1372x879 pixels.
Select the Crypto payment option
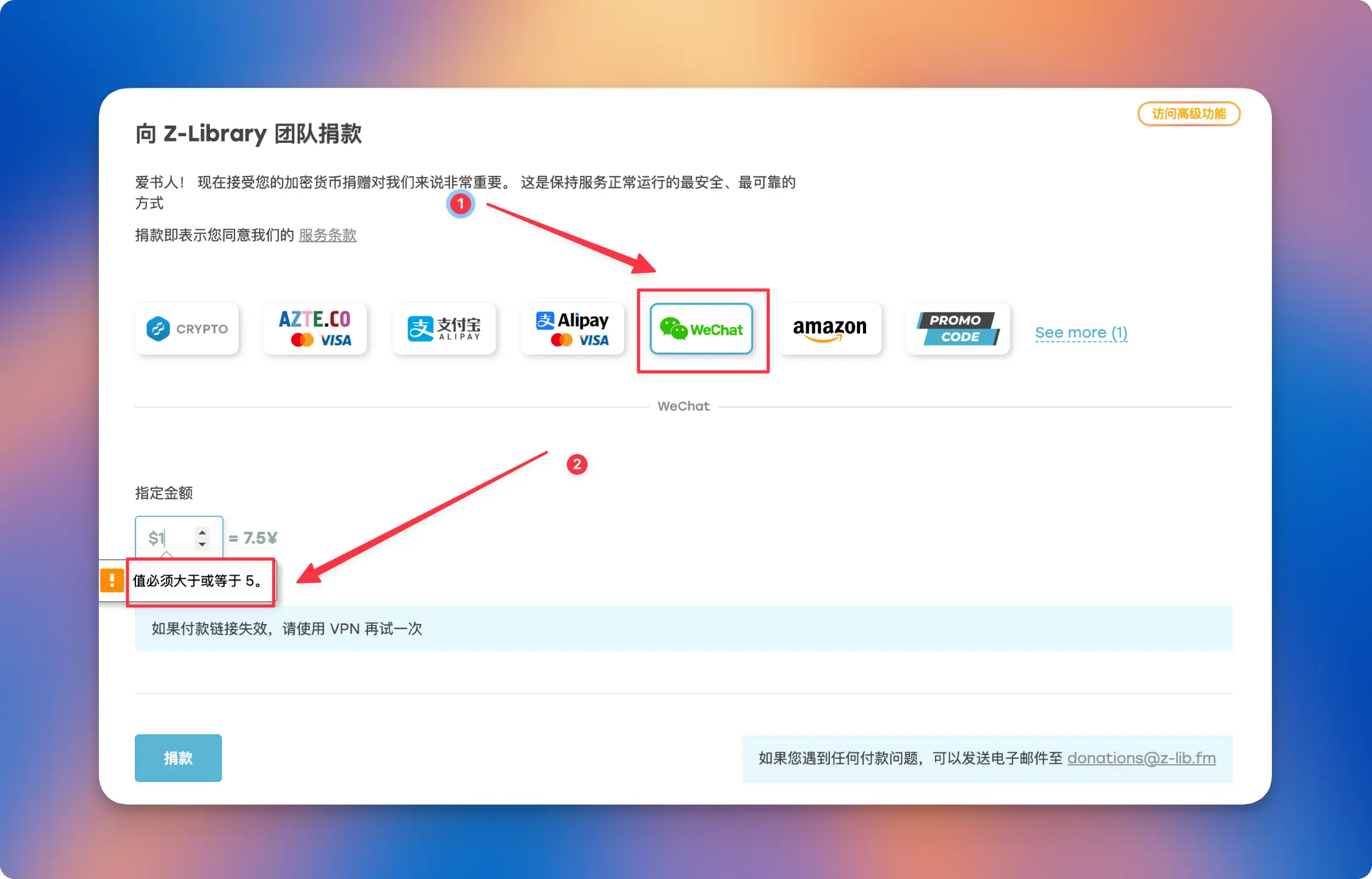pyautogui.click(x=187, y=329)
